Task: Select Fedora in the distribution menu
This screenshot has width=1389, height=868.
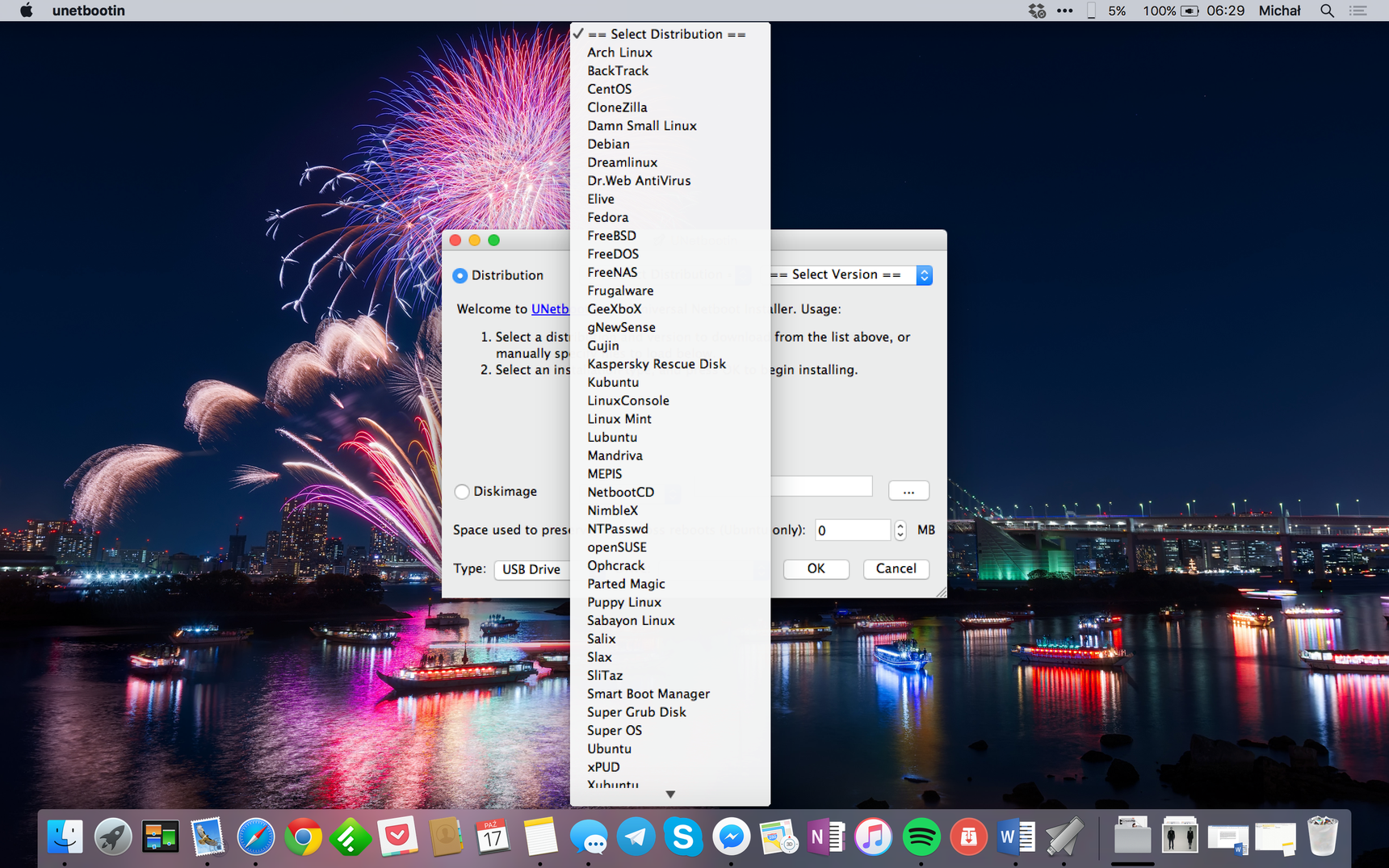Action: pos(670,217)
